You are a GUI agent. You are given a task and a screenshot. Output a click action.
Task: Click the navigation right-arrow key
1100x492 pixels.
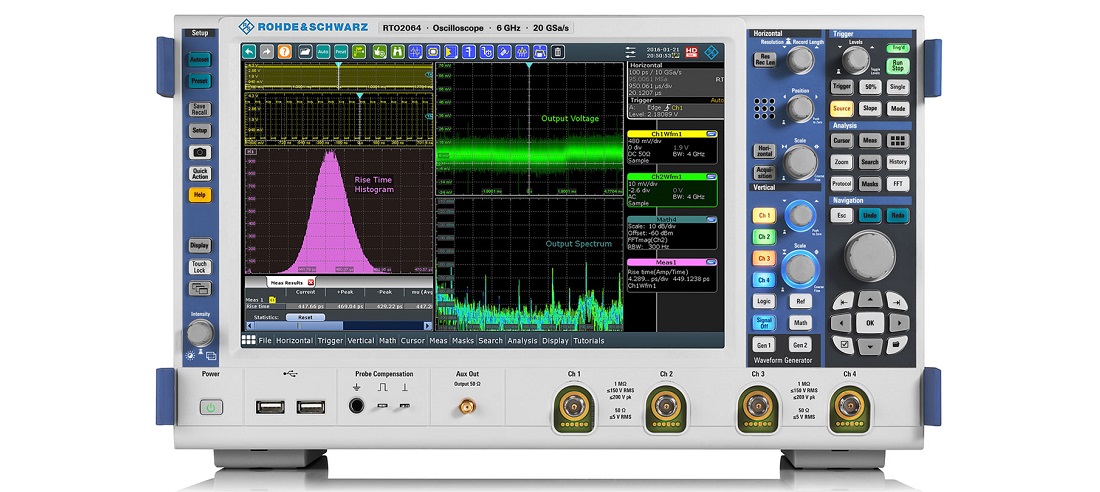pos(899,324)
